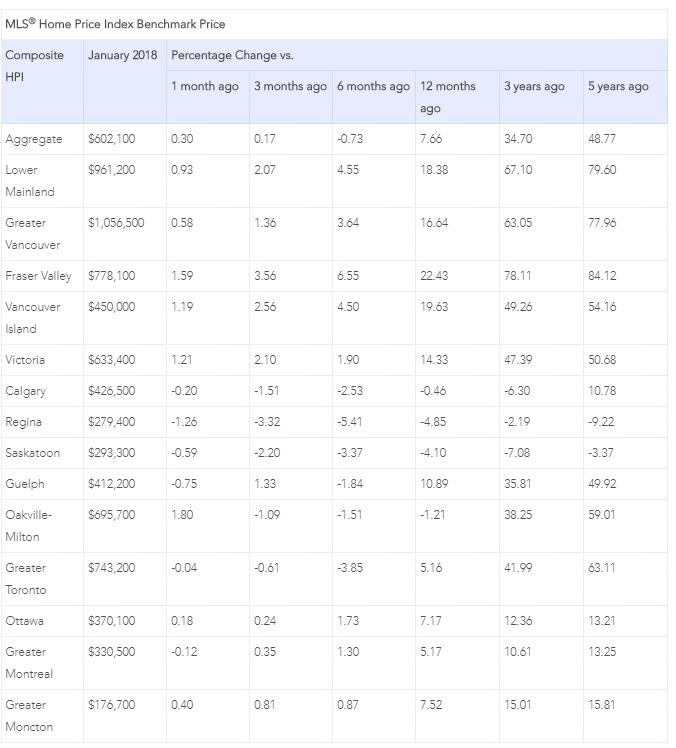Select the Fraser Valley row label
The image size is (676, 748).
(38, 276)
